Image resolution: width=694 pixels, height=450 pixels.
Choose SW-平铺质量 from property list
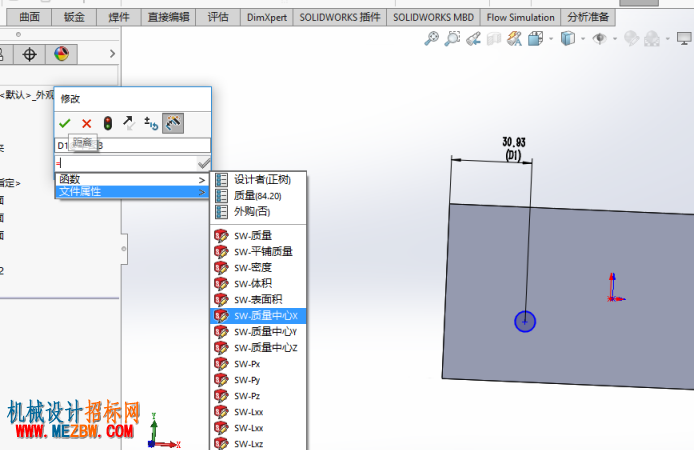tap(258, 251)
